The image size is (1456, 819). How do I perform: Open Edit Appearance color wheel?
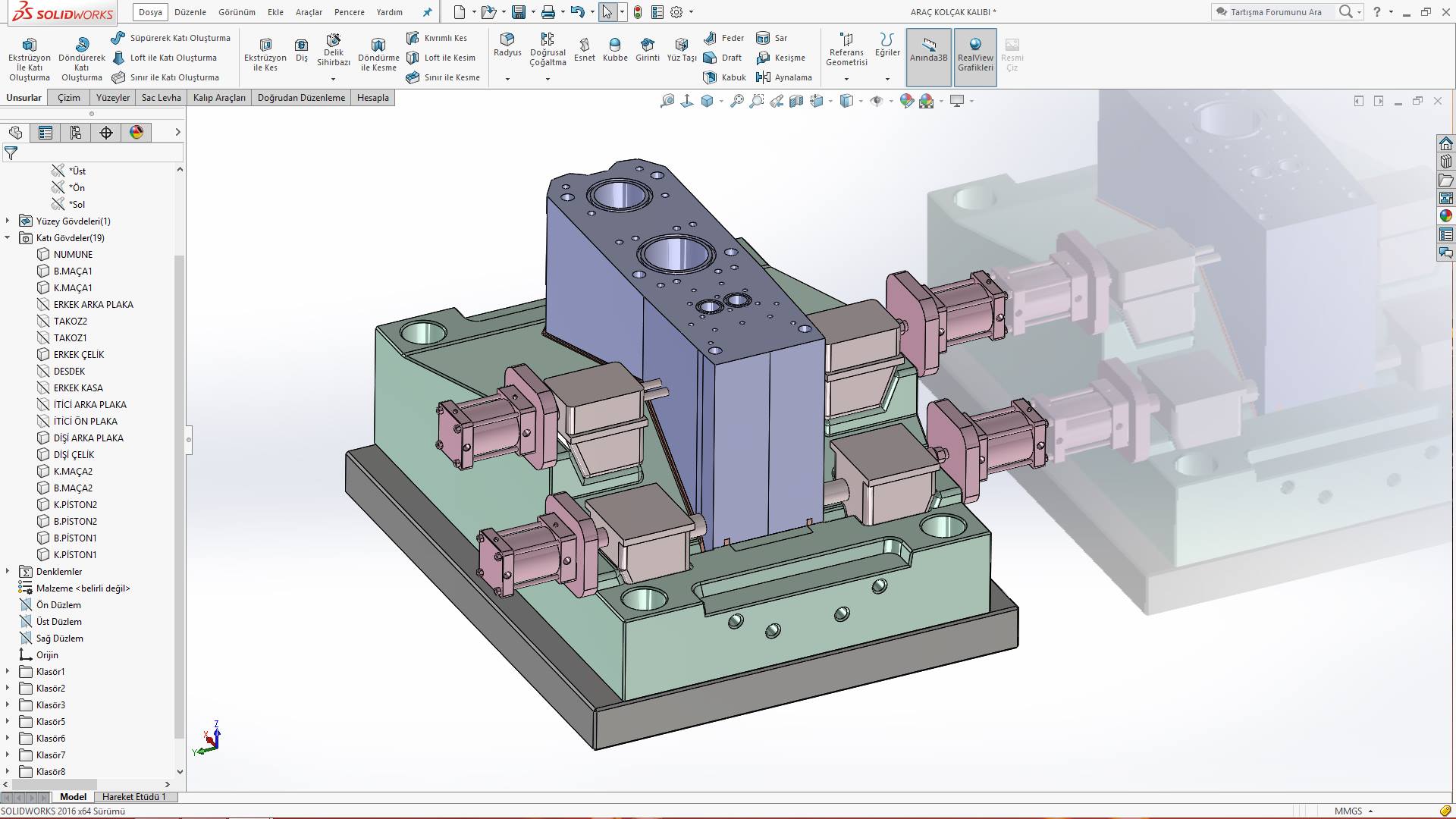click(x=907, y=101)
